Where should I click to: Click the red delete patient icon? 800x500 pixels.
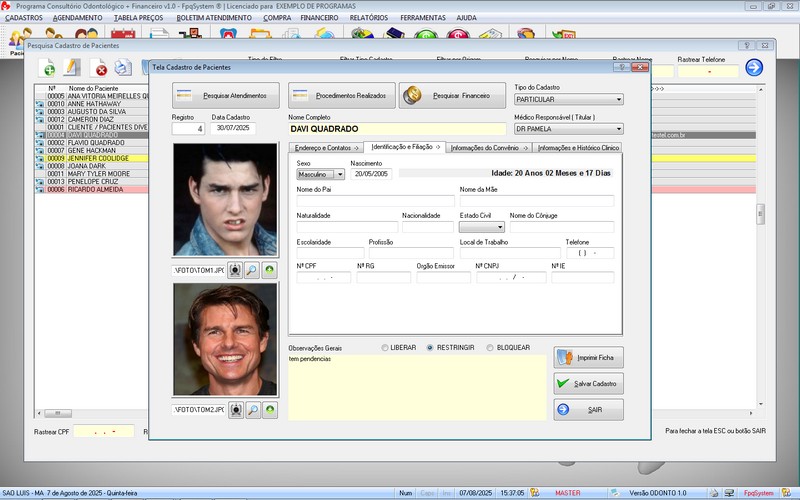click(100, 68)
